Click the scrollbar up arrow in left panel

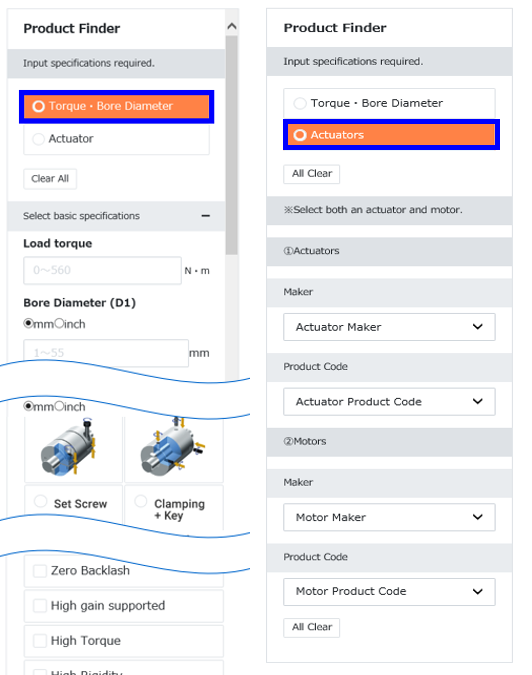coord(232,27)
